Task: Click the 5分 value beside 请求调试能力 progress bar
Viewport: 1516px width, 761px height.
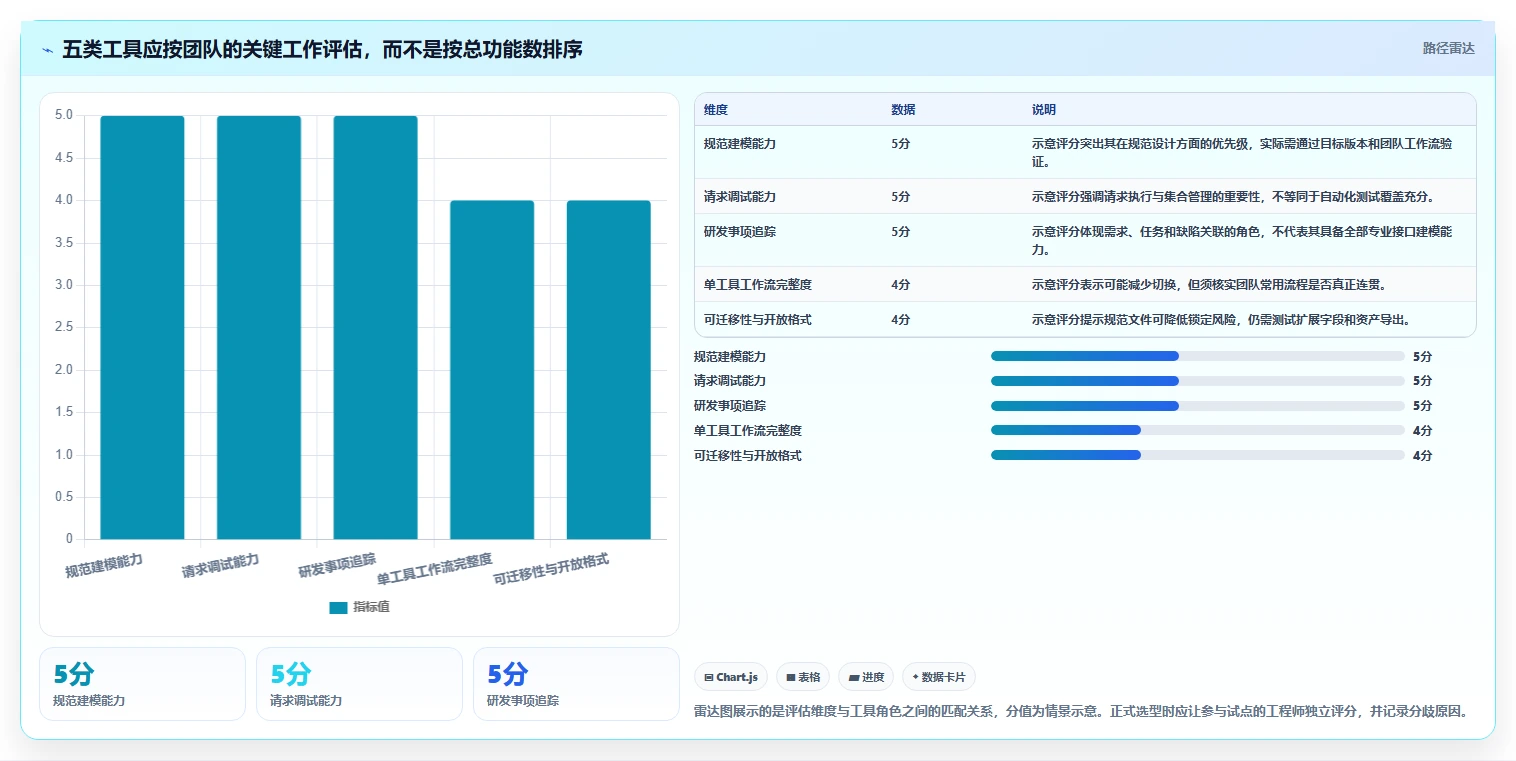Action: [1422, 381]
